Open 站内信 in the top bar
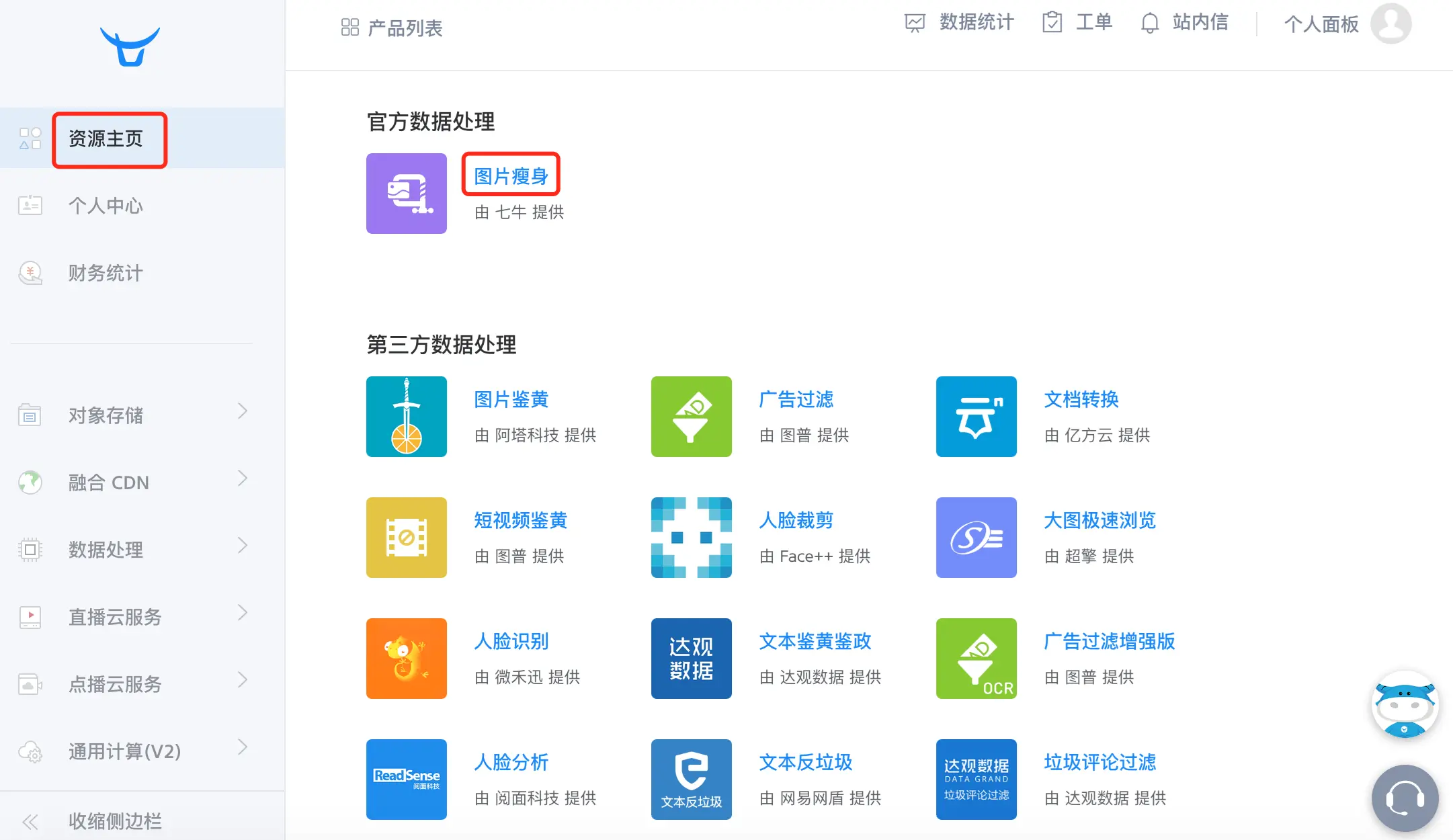Screen dimensions: 1453x840 [1200, 22]
